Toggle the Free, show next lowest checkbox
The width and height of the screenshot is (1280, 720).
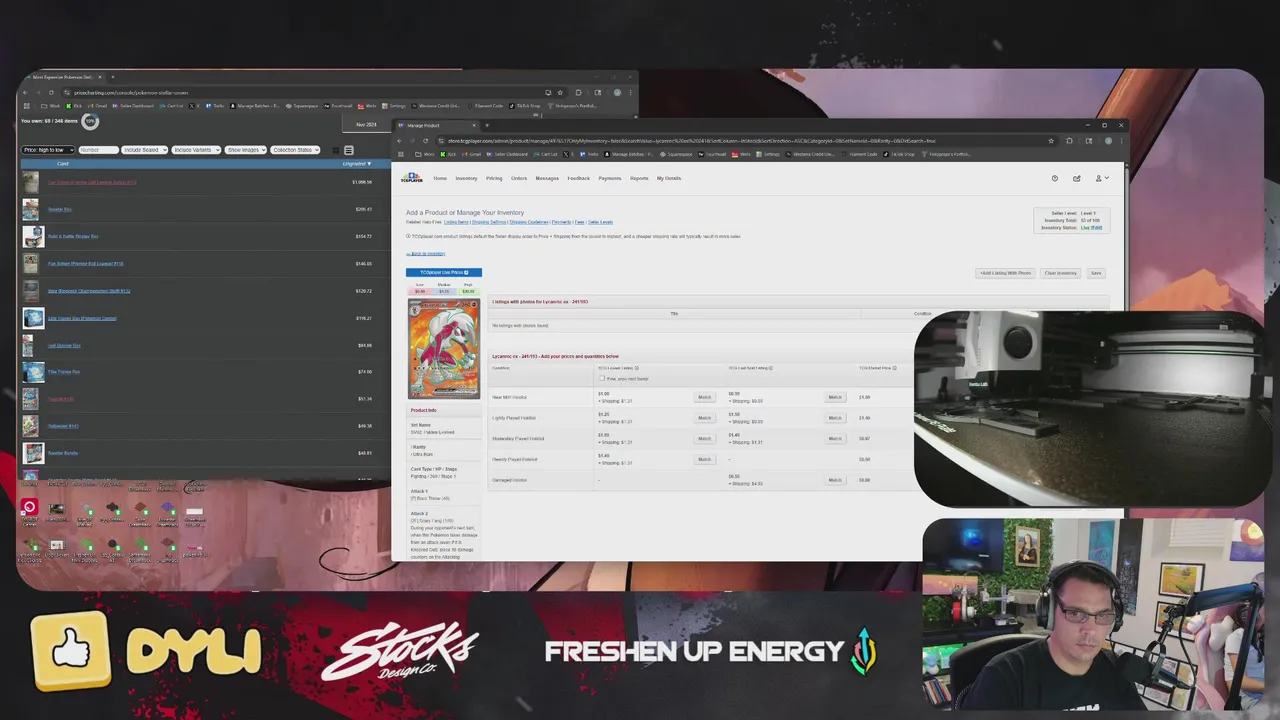(x=601, y=378)
